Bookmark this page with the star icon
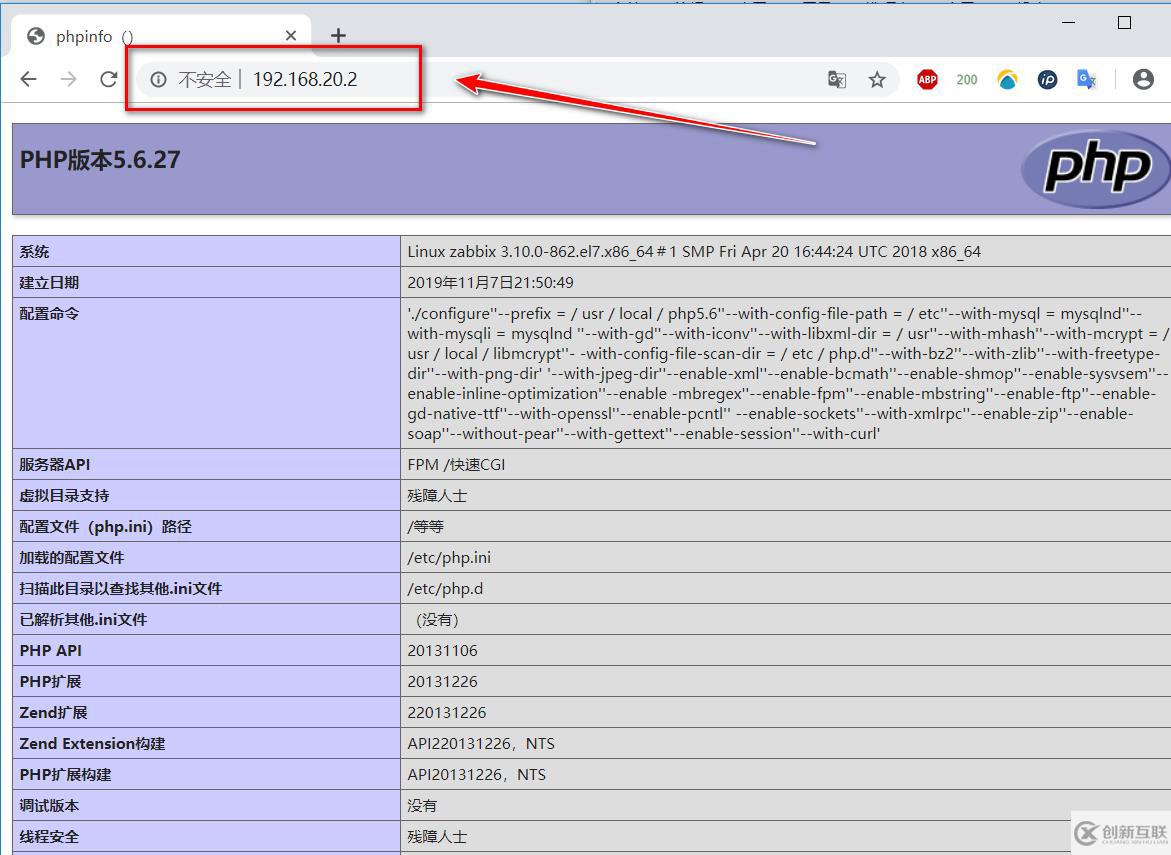1171x855 pixels. pos(877,79)
